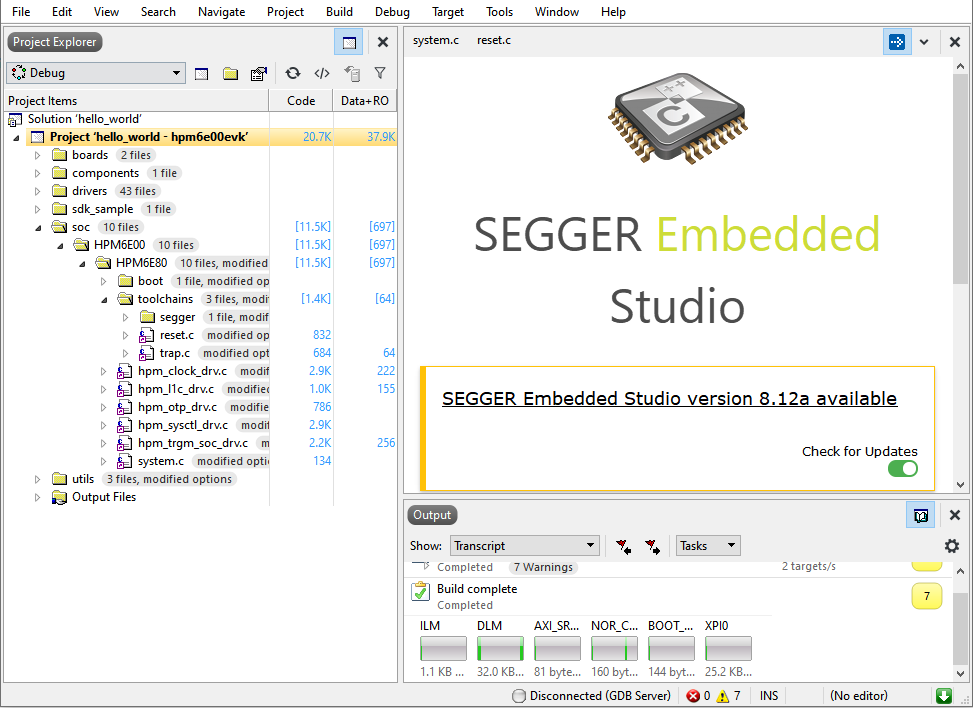
Task: Expand the drivers folder
Action: coord(37,192)
